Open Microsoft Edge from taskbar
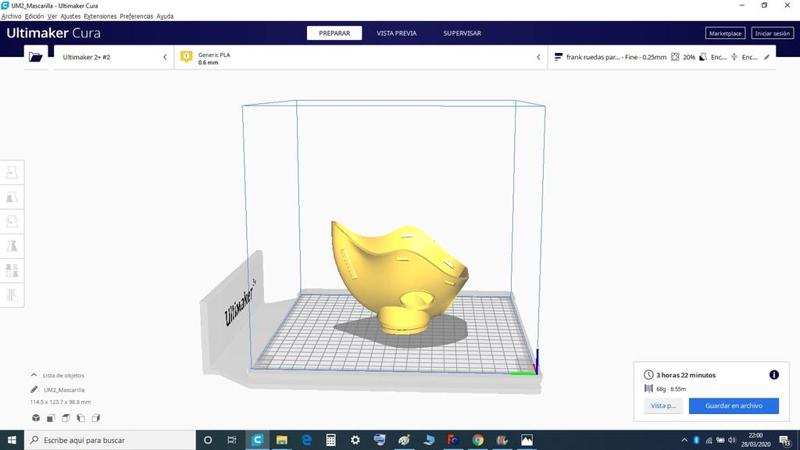This screenshot has width=800, height=450. point(306,440)
